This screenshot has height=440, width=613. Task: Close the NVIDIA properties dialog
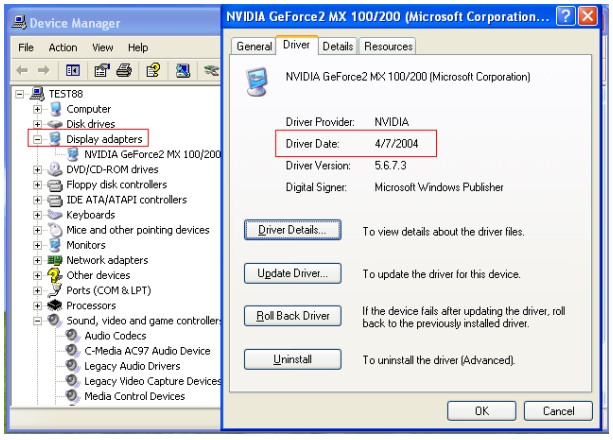(x=587, y=17)
